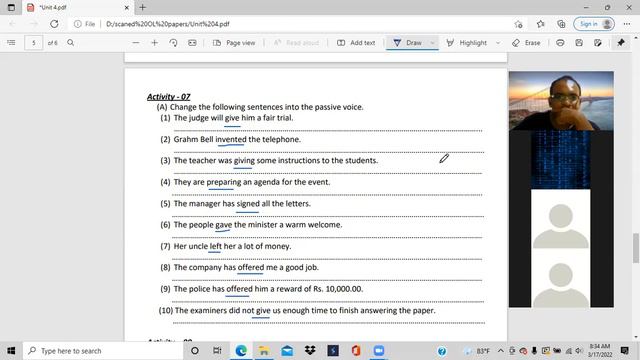Viewport: 640px width, 360px height.
Task: Click the File info indicator in address bar
Action: click(x=84, y=24)
